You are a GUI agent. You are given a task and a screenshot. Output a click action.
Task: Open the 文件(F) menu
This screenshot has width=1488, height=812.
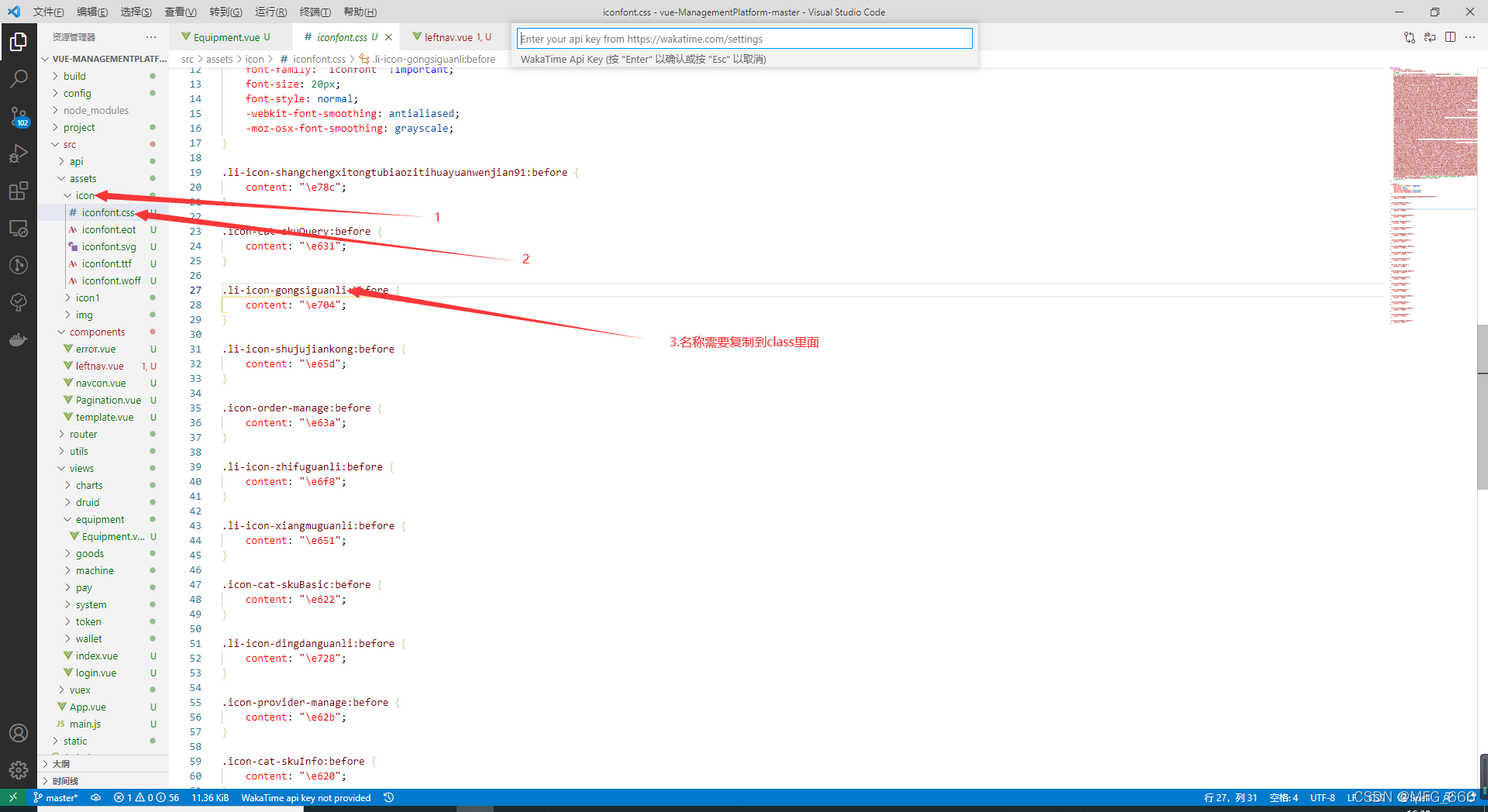click(x=48, y=12)
